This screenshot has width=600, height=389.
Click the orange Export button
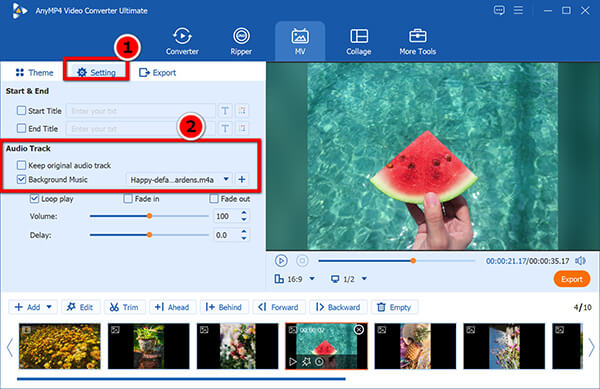point(572,279)
